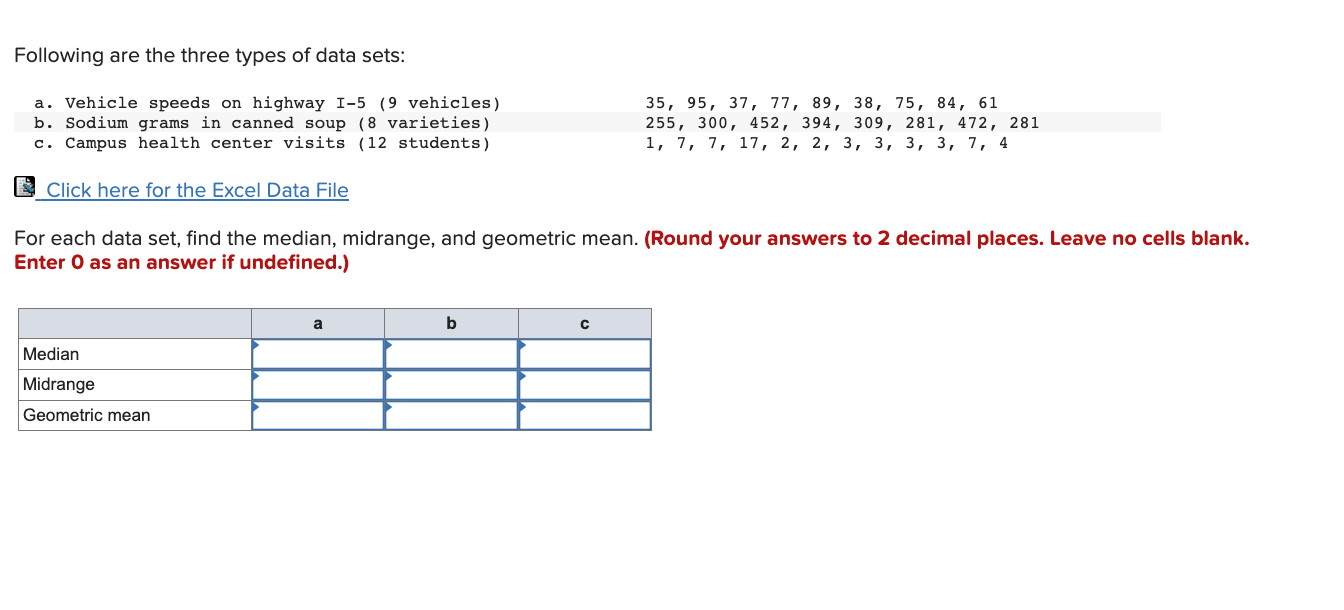Click the Median answer cell under column b
Image resolution: width=1344 pixels, height=610 pixels.
click(452, 353)
